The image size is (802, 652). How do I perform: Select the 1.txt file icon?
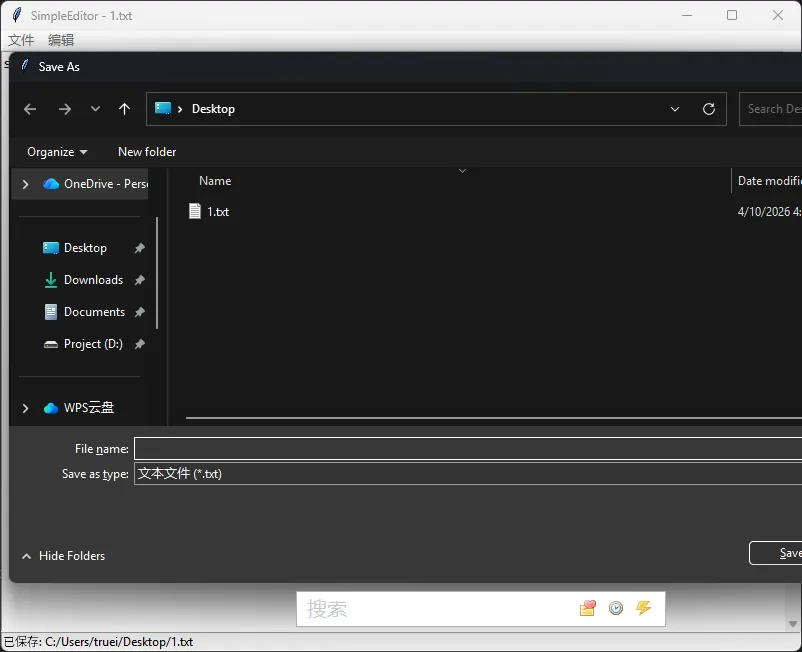coord(195,211)
